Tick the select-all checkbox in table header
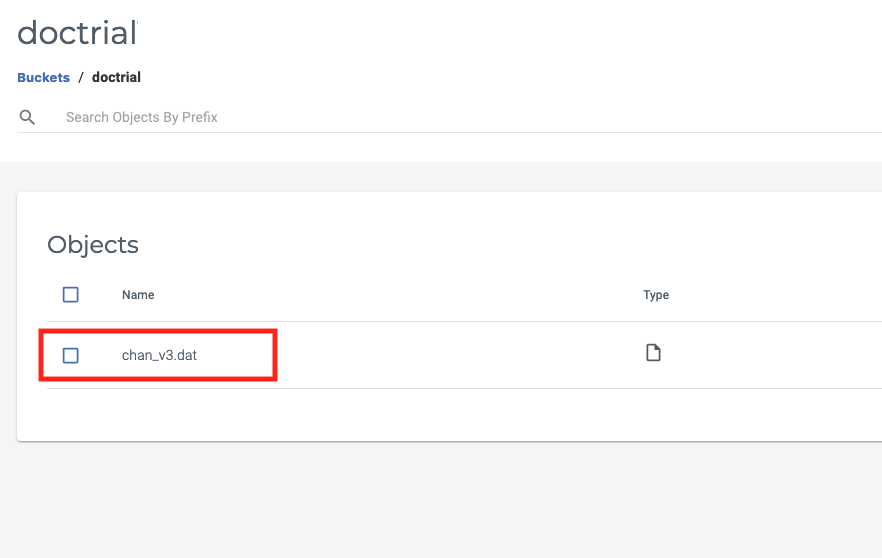Image resolution: width=882 pixels, height=558 pixels. 70,295
